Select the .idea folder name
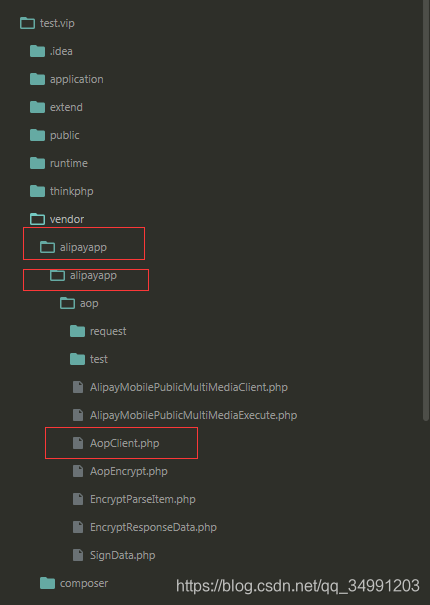430x605 pixels. tap(61, 51)
